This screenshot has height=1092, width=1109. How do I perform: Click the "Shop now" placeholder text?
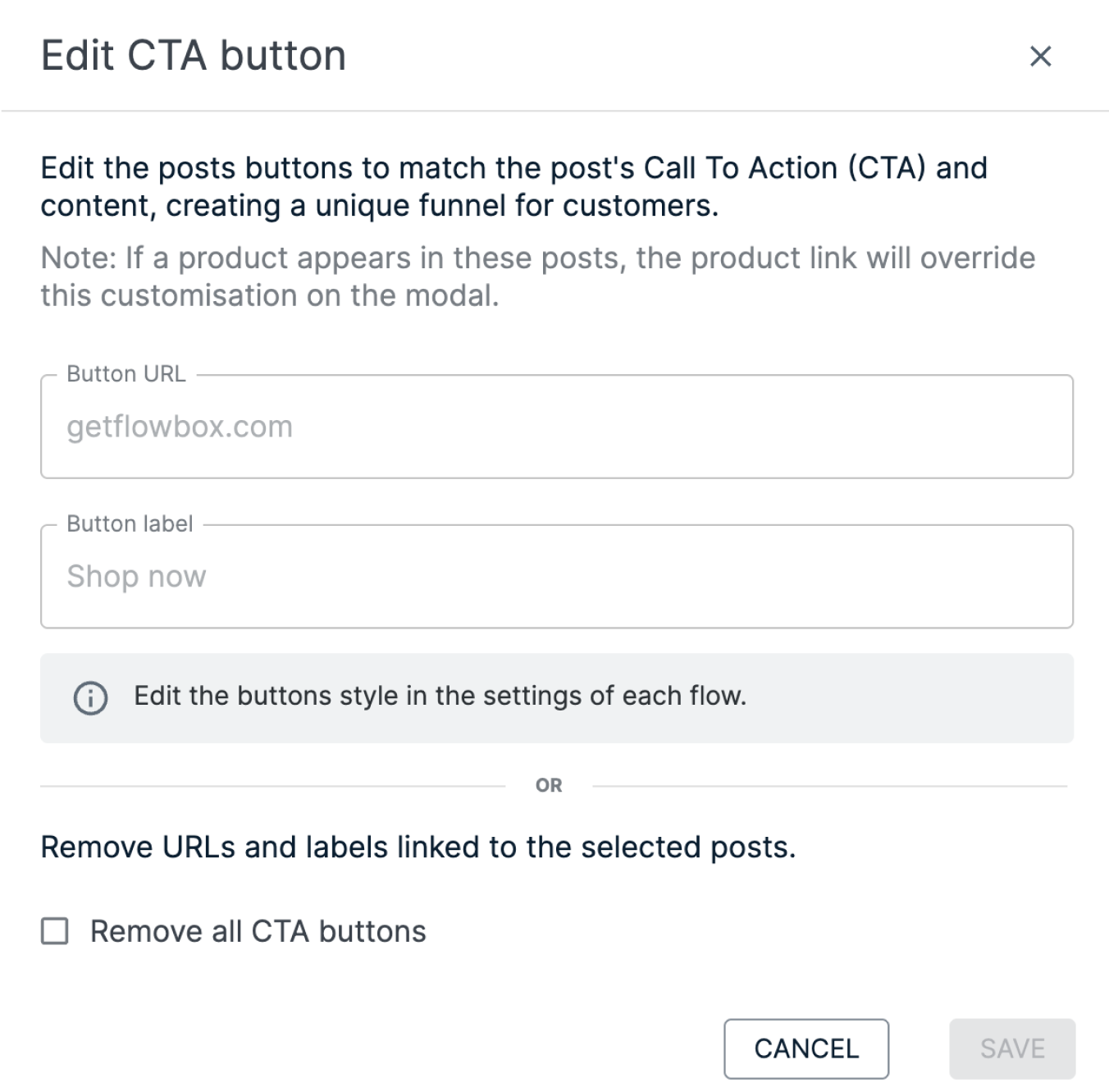coord(136,577)
